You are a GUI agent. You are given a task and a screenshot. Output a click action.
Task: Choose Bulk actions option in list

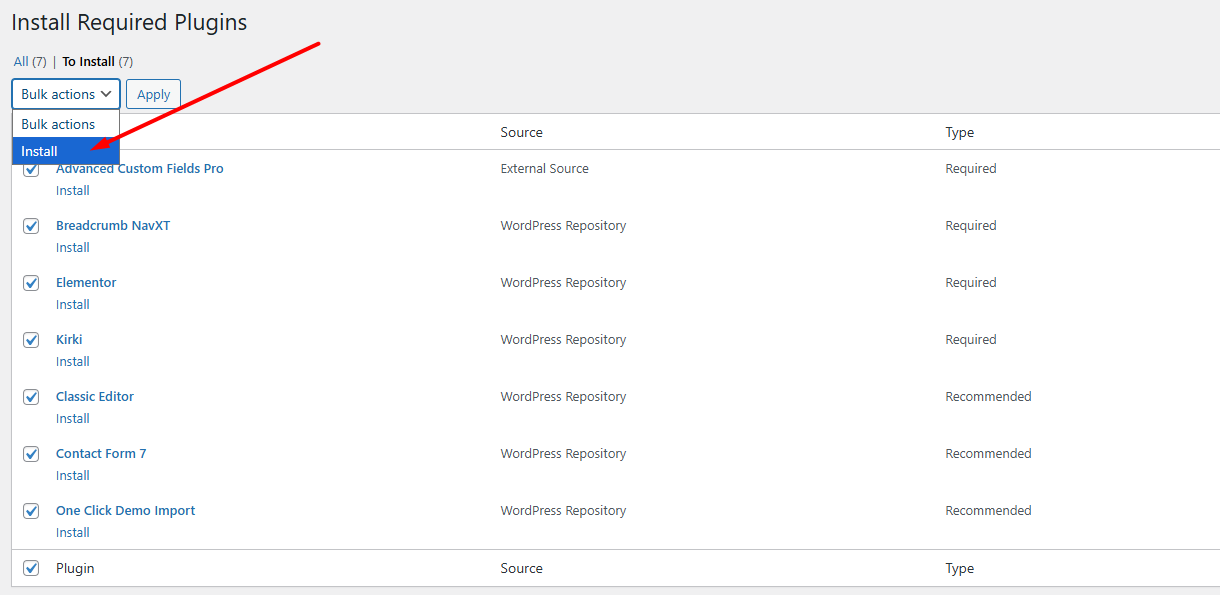pos(58,124)
